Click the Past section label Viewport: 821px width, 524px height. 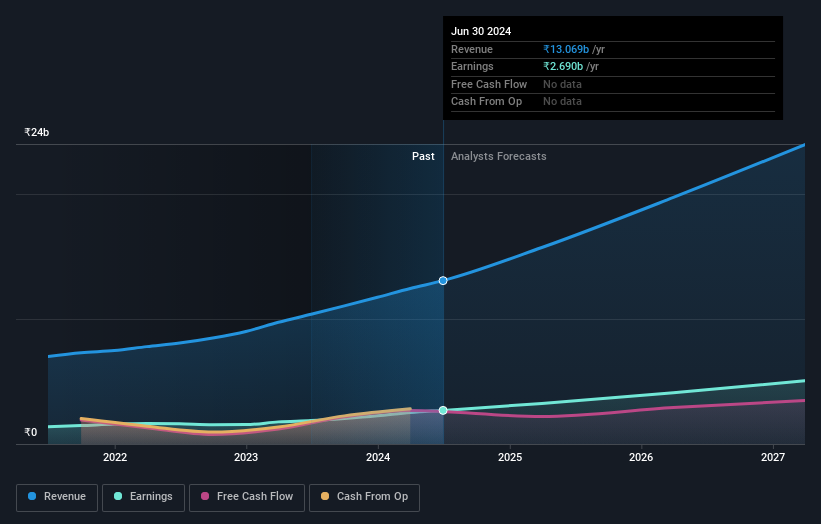tap(423, 156)
